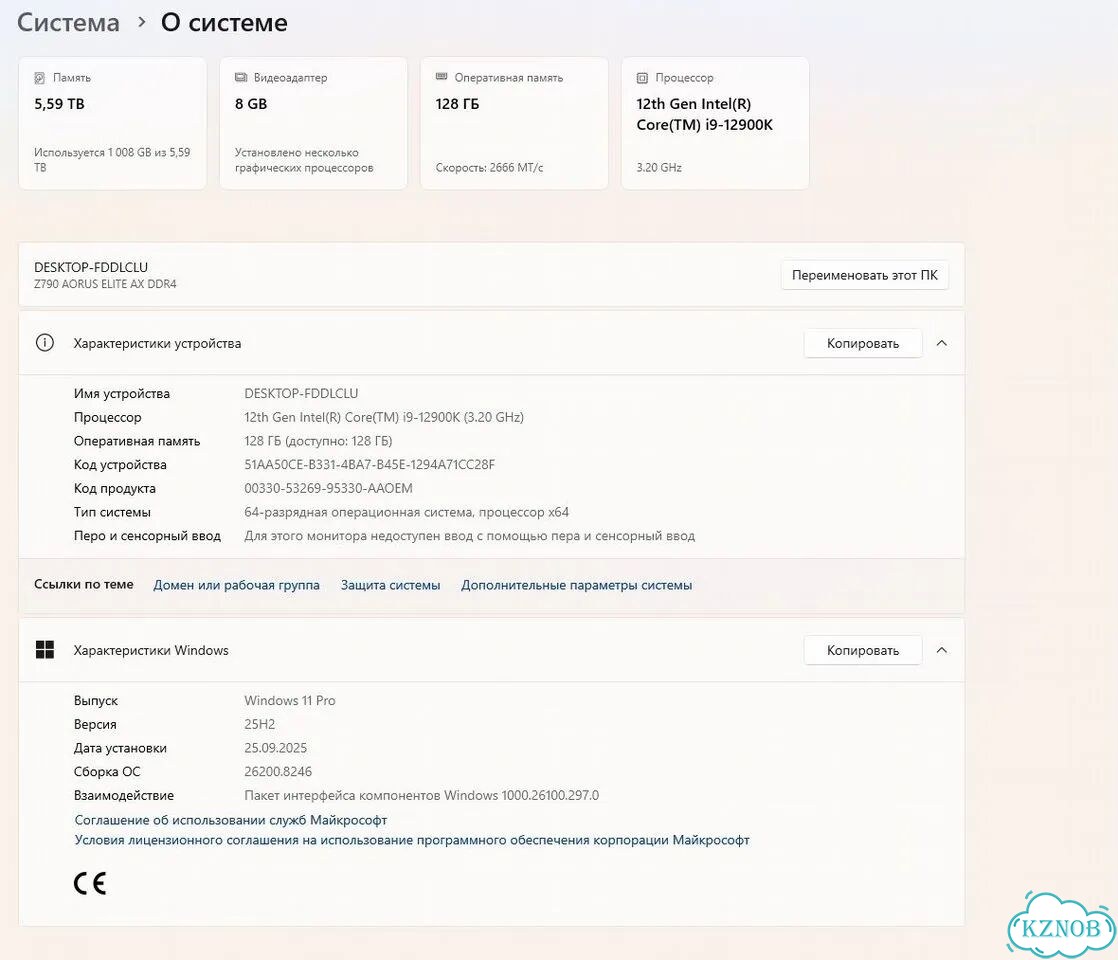This screenshot has width=1118, height=960.
Task: Open the Память 5,59 ТВ storage card
Action: 113,123
